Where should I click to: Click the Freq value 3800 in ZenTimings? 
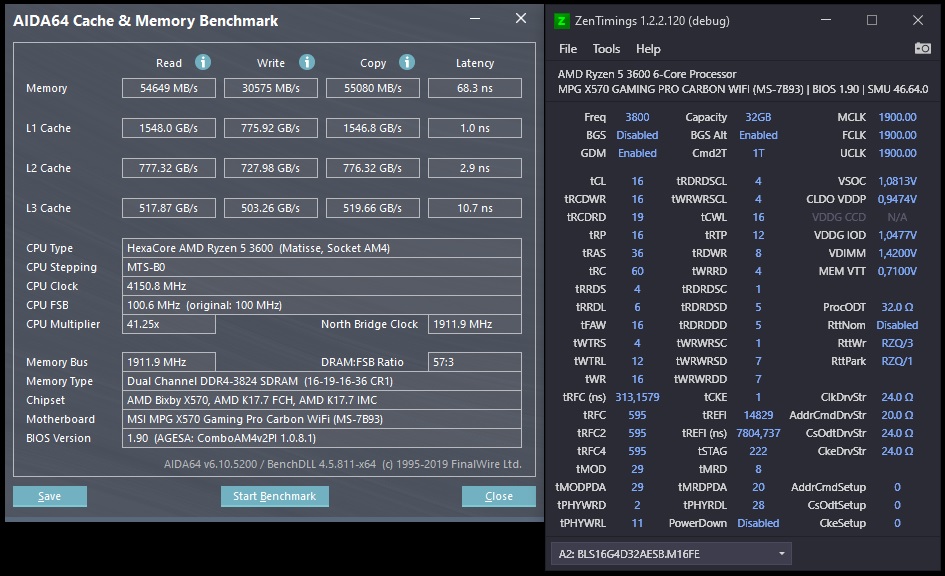(x=637, y=117)
